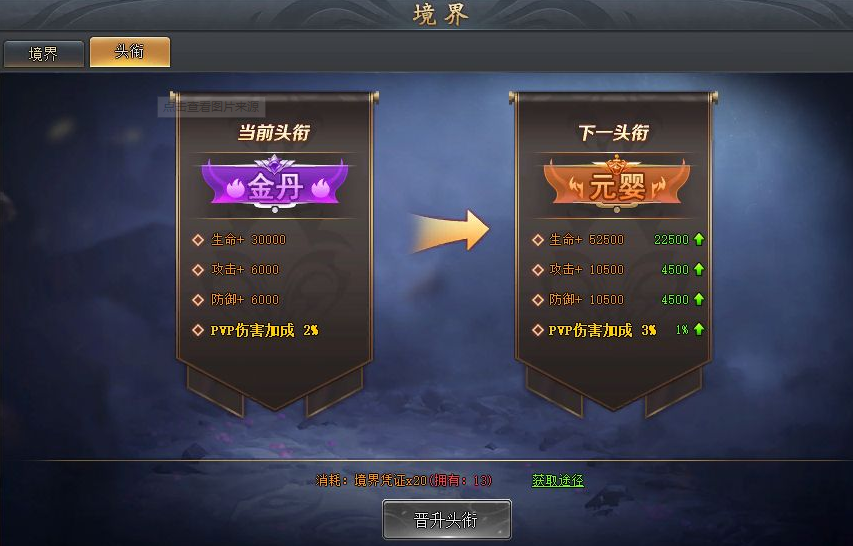Click the diamond bullet before PVP伤害加成 2%

point(198,330)
